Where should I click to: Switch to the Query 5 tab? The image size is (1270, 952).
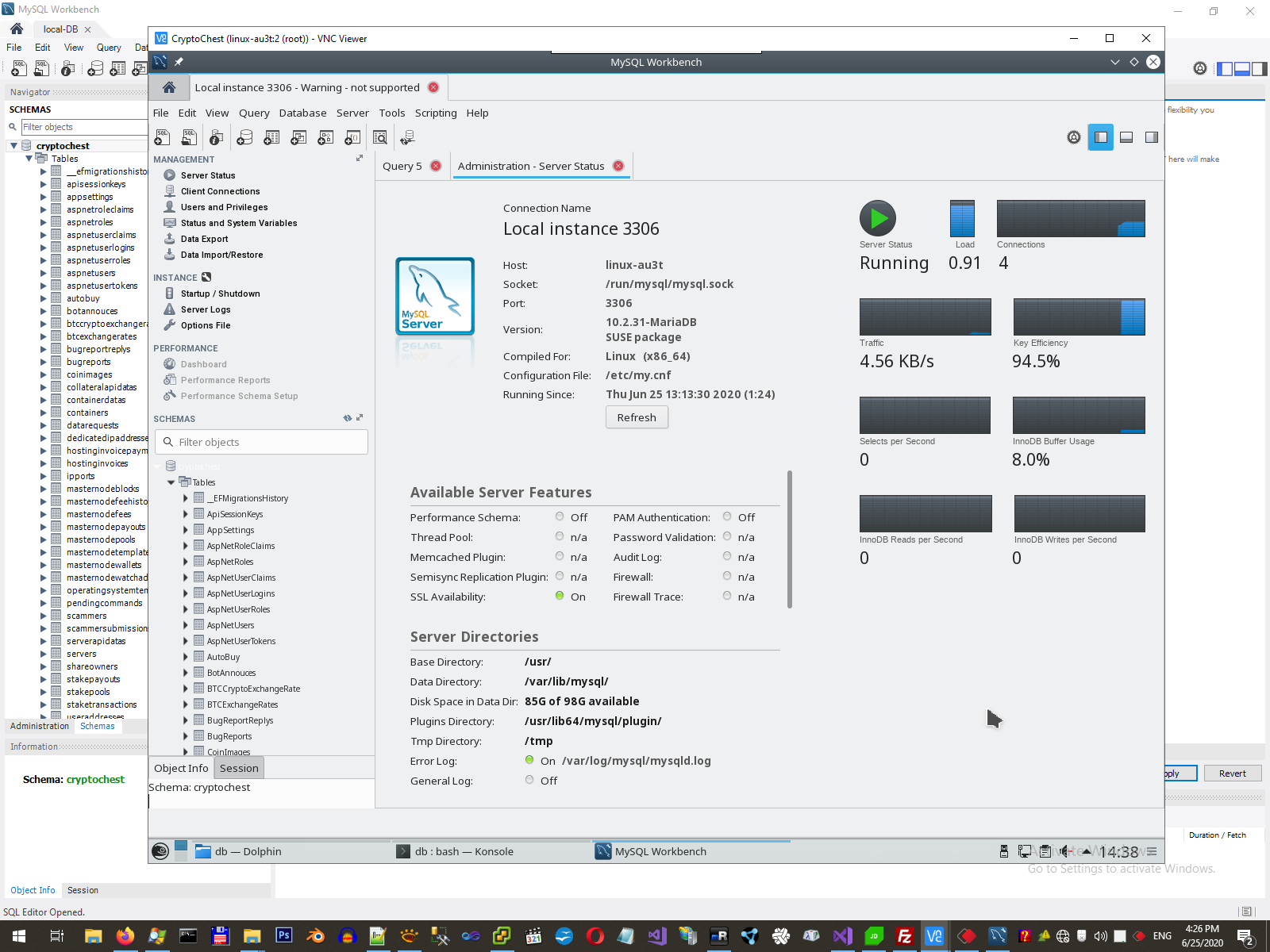pyautogui.click(x=402, y=166)
